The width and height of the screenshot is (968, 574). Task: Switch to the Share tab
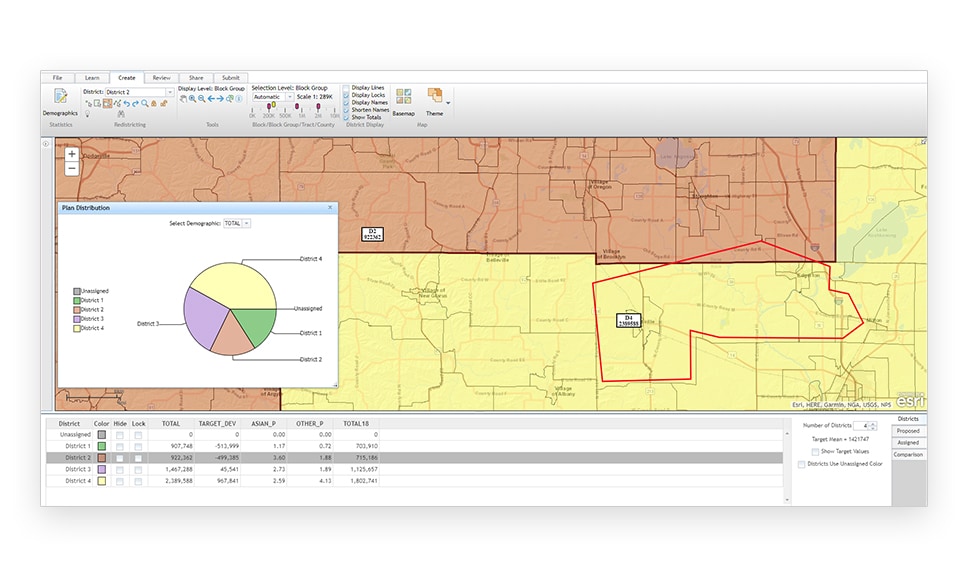196,78
